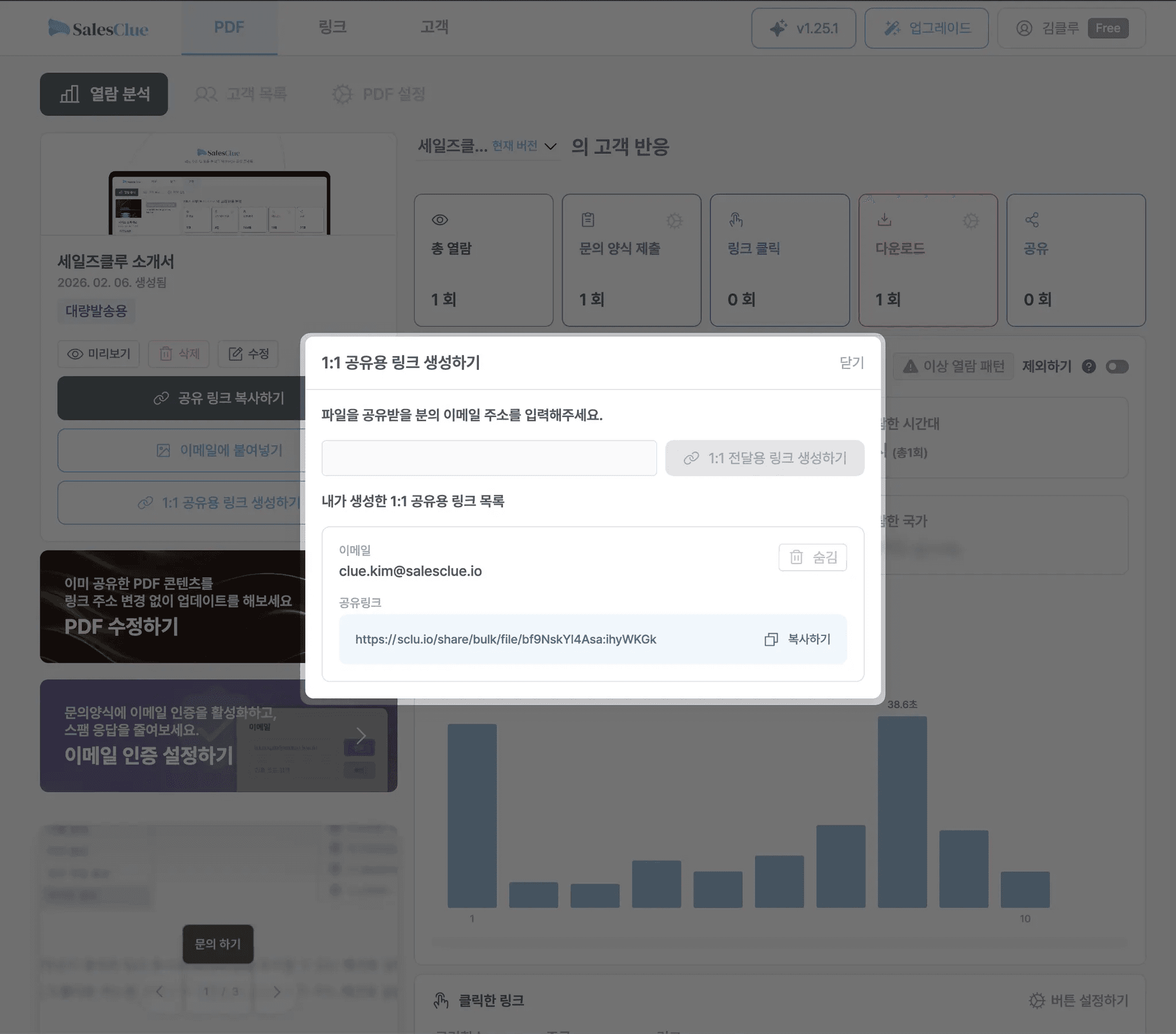Image resolution: width=1176 pixels, height=1034 pixels.
Task: Expand the 현재 버전 version dropdown
Action: tap(550, 146)
